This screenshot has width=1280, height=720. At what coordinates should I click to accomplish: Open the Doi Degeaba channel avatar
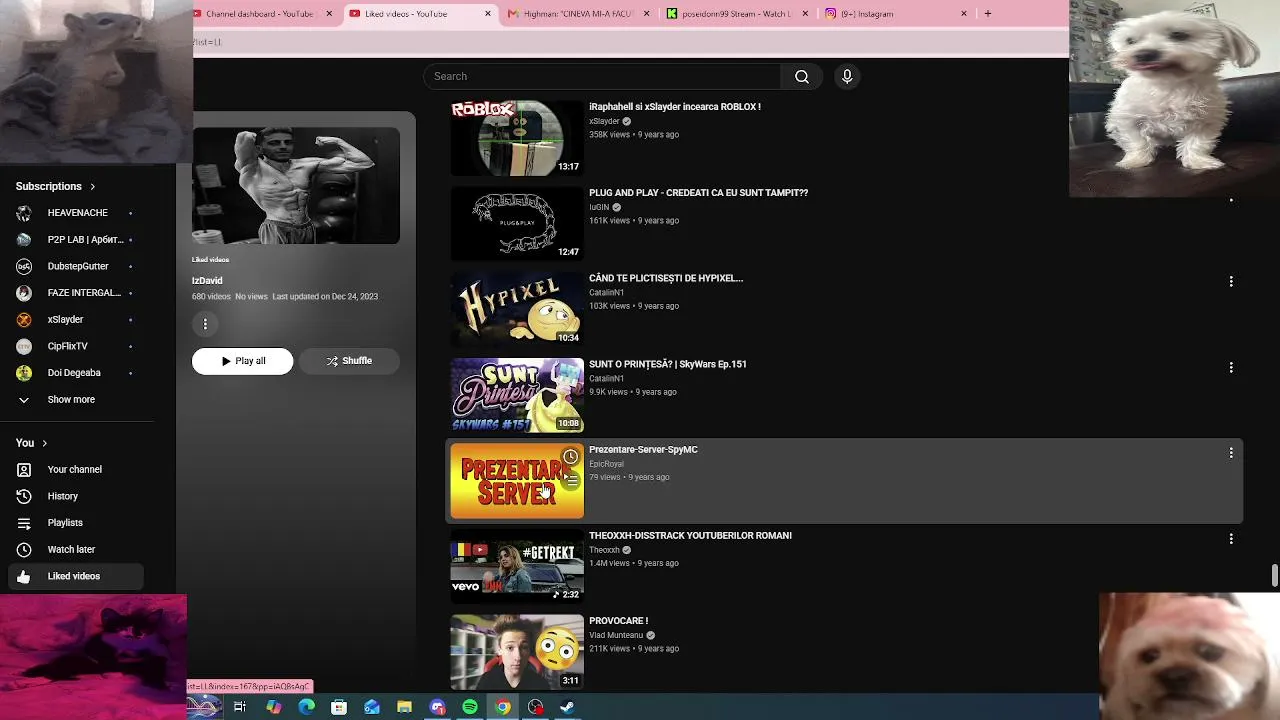pyautogui.click(x=24, y=373)
